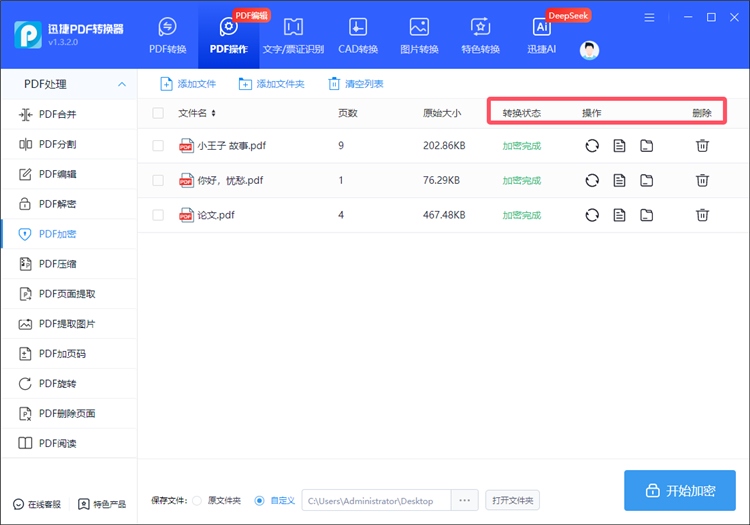Screen dimensions: 750x525
Task: Click the 添加文件夹 button
Action: pos(271,84)
